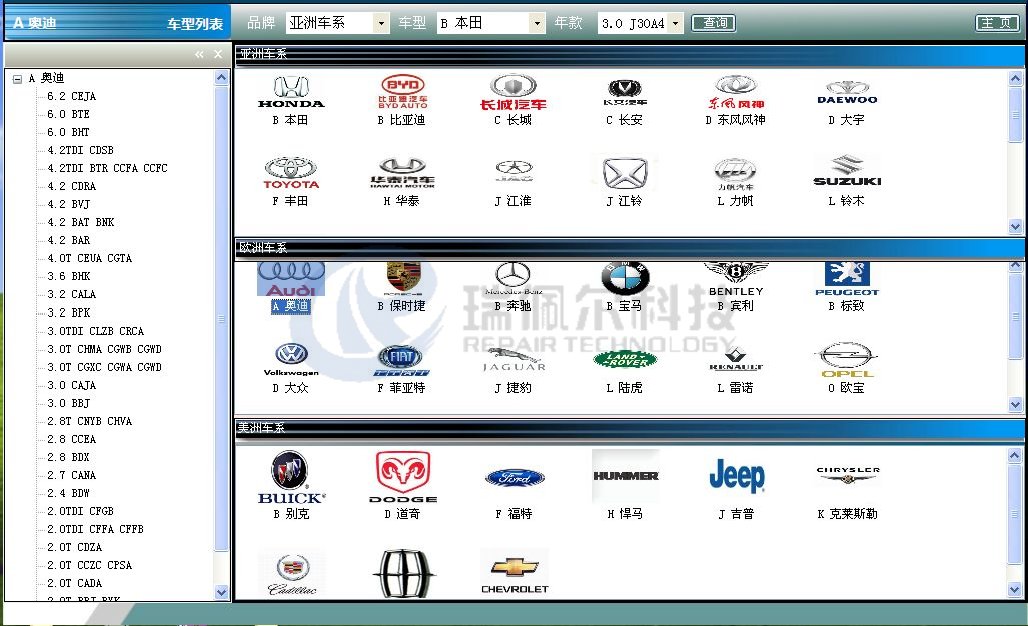Screen dimensions: 1028x626
Task: Open the 品牌 brand dropdown
Action: 380,23
